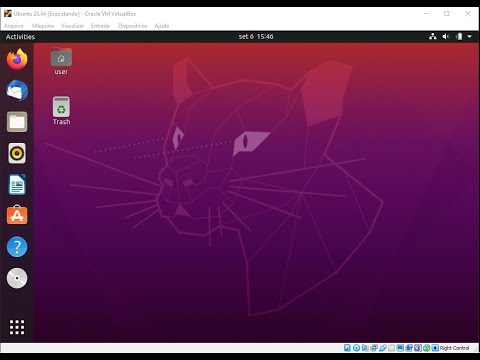Viewport: 480px width, 360px height.
Task: Launch Firefox from the Ubuntu dock
Action: coord(17,59)
